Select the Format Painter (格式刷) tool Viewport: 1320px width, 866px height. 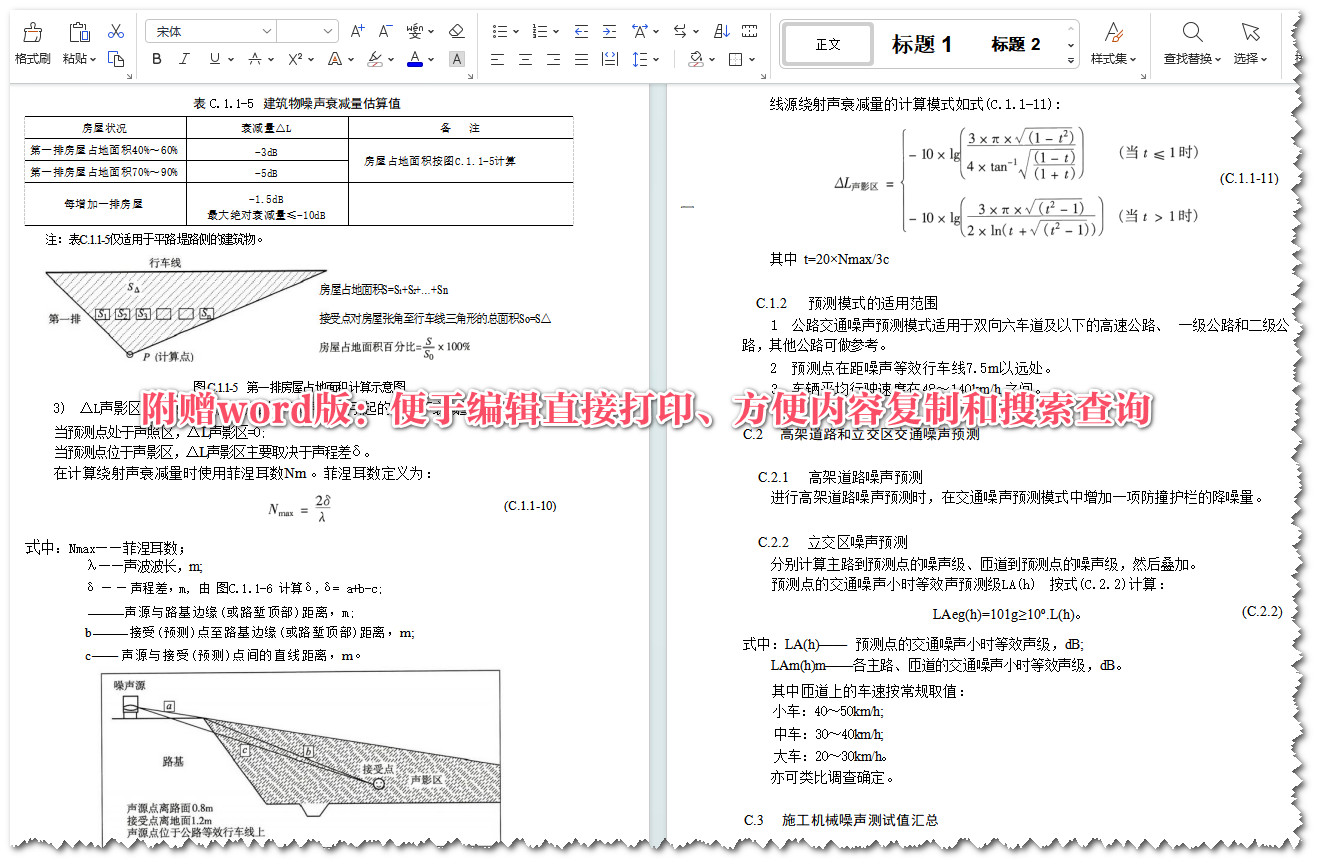(32, 38)
